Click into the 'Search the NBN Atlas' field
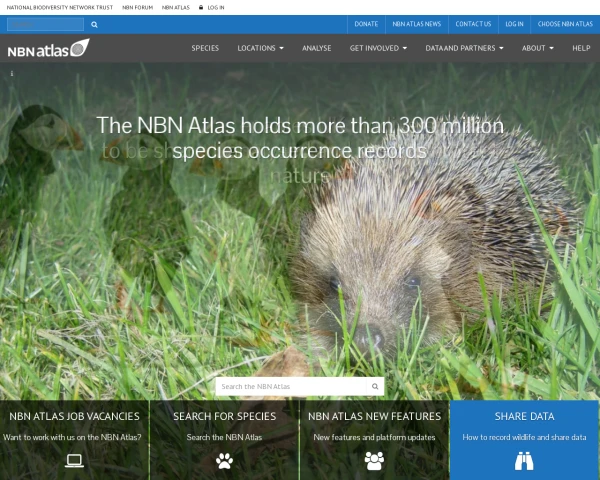 pos(292,386)
